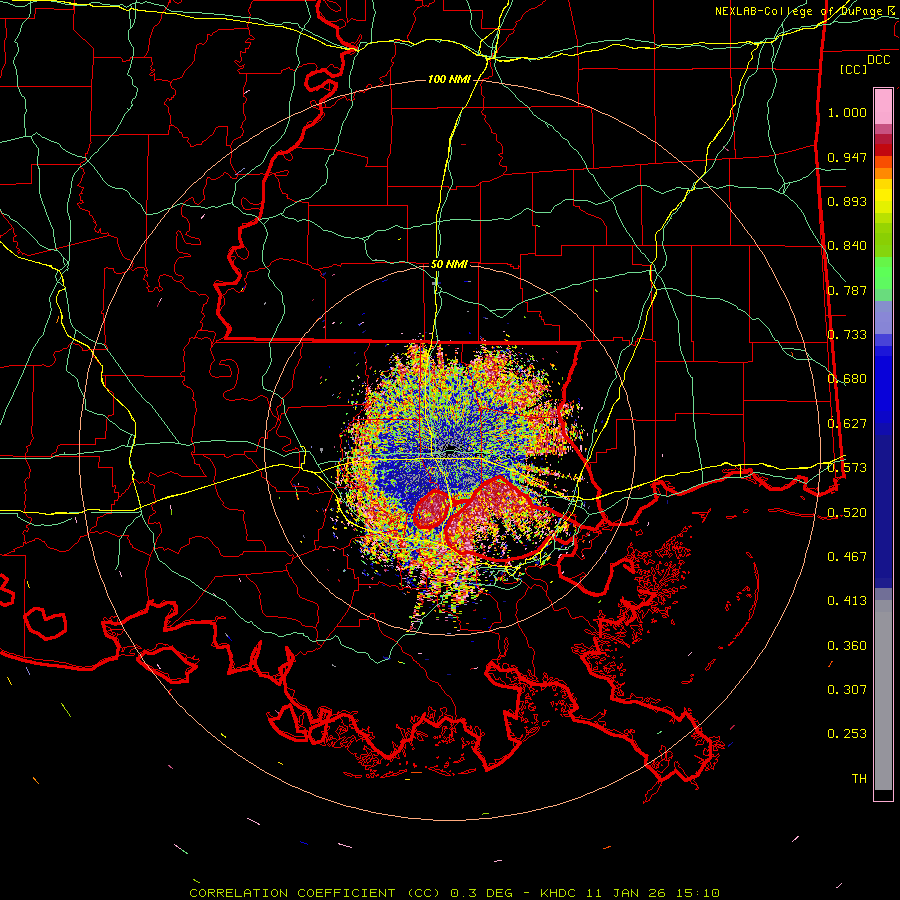Select the 0.253 scale value

click(847, 734)
